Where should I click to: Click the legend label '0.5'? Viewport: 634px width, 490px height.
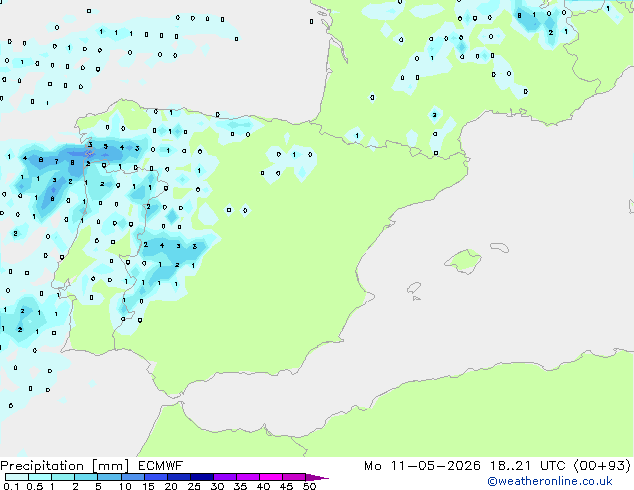35,486
